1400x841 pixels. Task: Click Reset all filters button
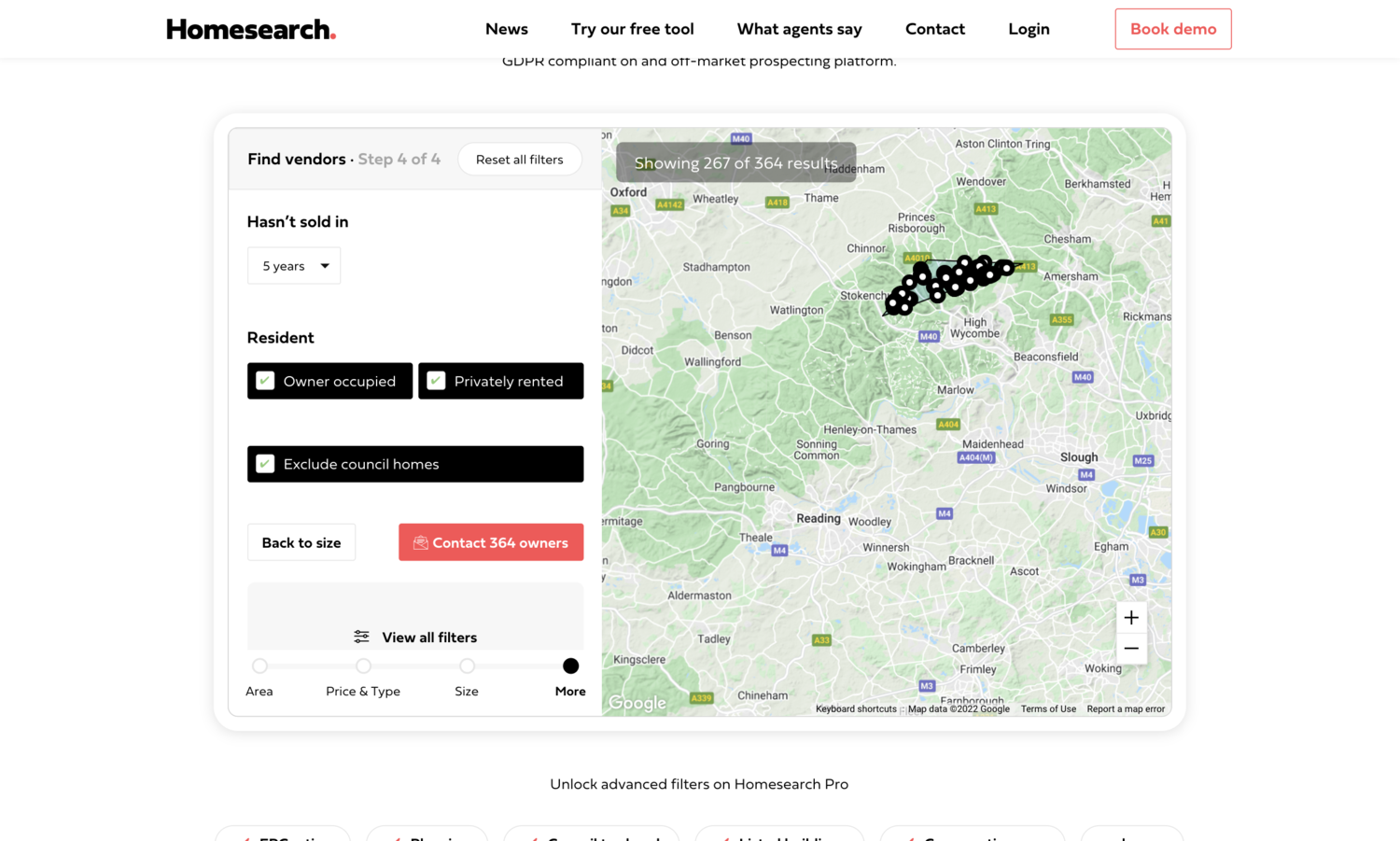point(519,160)
